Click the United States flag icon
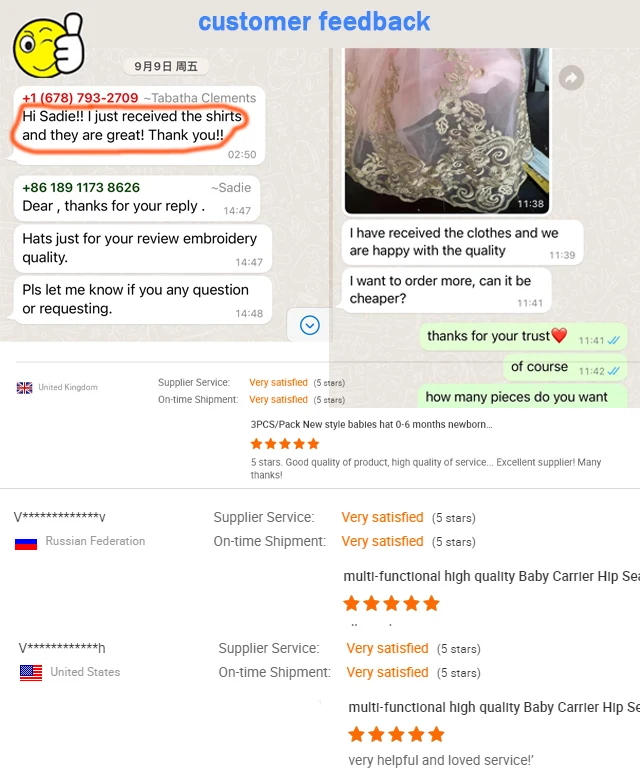The height and width of the screenshot is (780, 640). (x=31, y=673)
